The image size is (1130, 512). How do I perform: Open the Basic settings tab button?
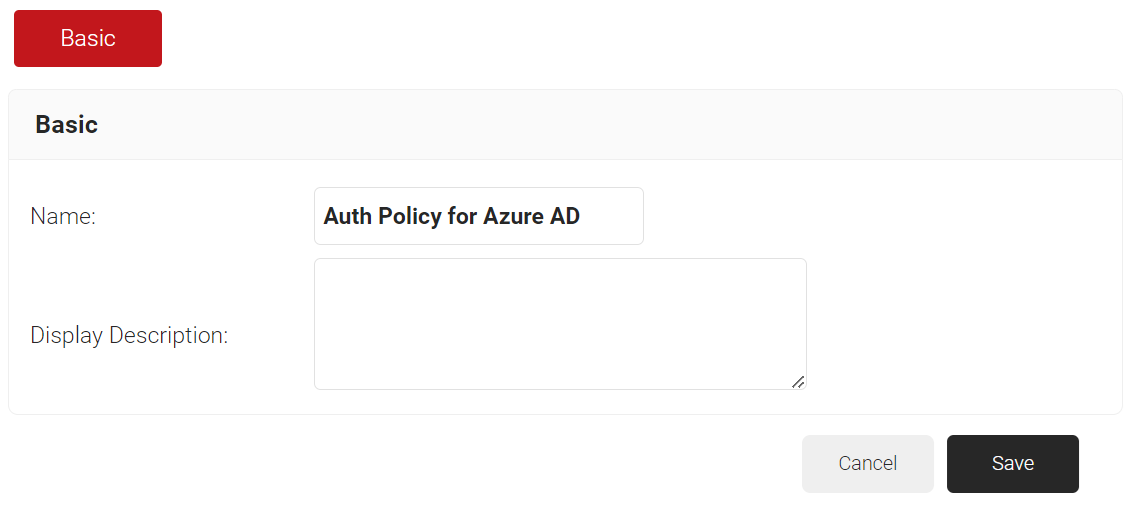(x=88, y=38)
